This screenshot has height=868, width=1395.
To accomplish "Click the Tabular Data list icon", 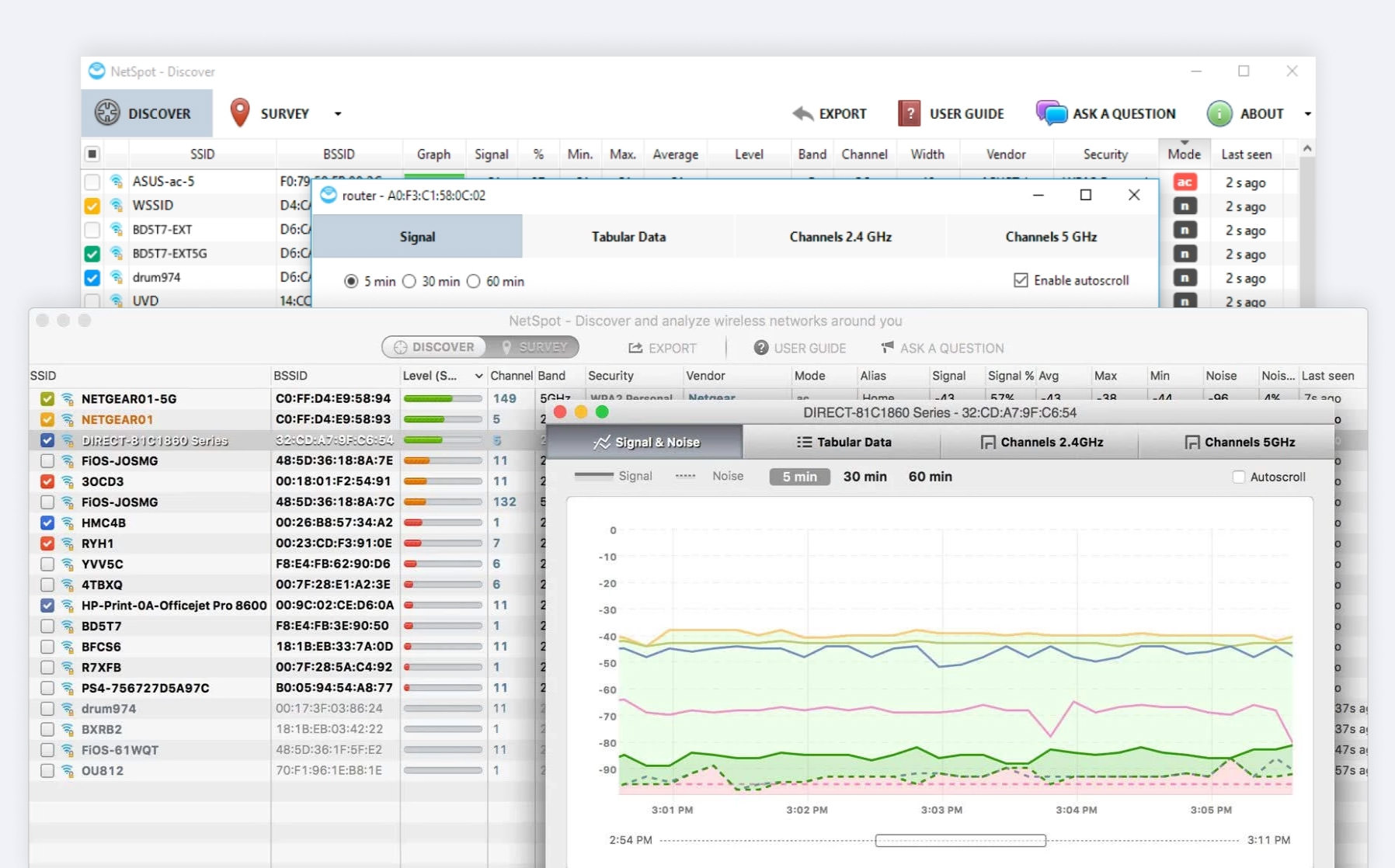I will click(804, 442).
